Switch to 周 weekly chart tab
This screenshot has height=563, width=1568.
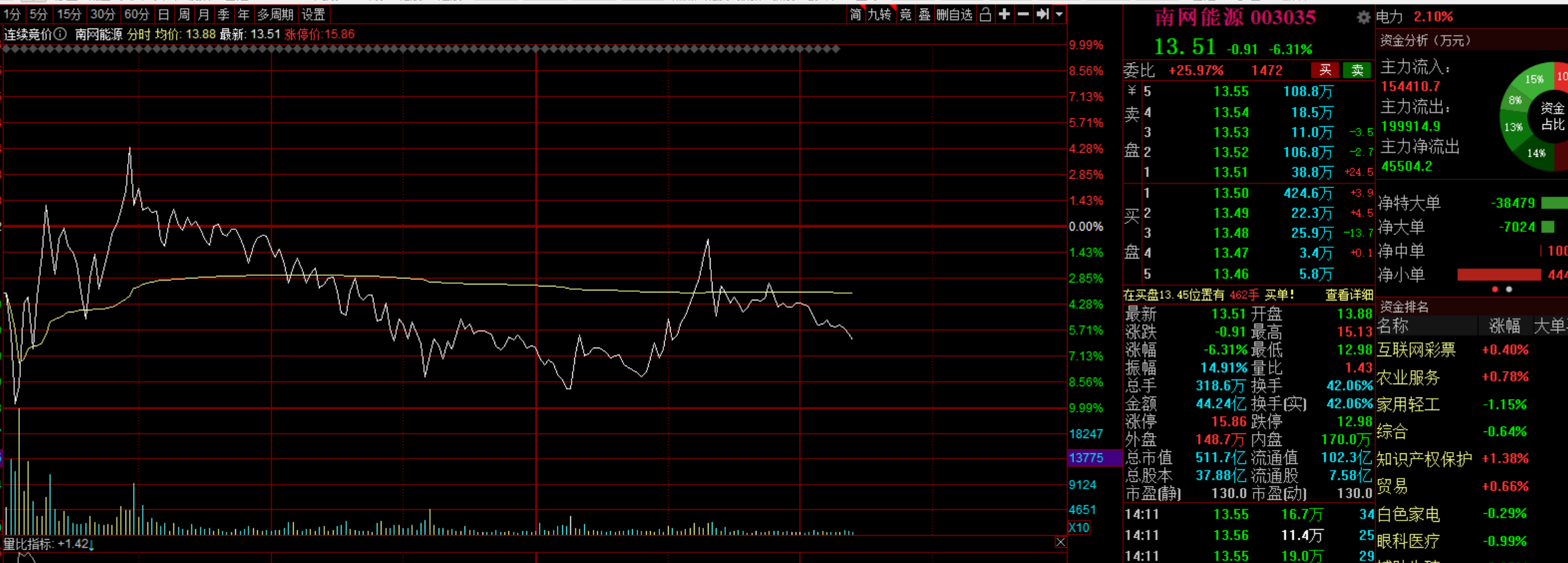tap(184, 14)
